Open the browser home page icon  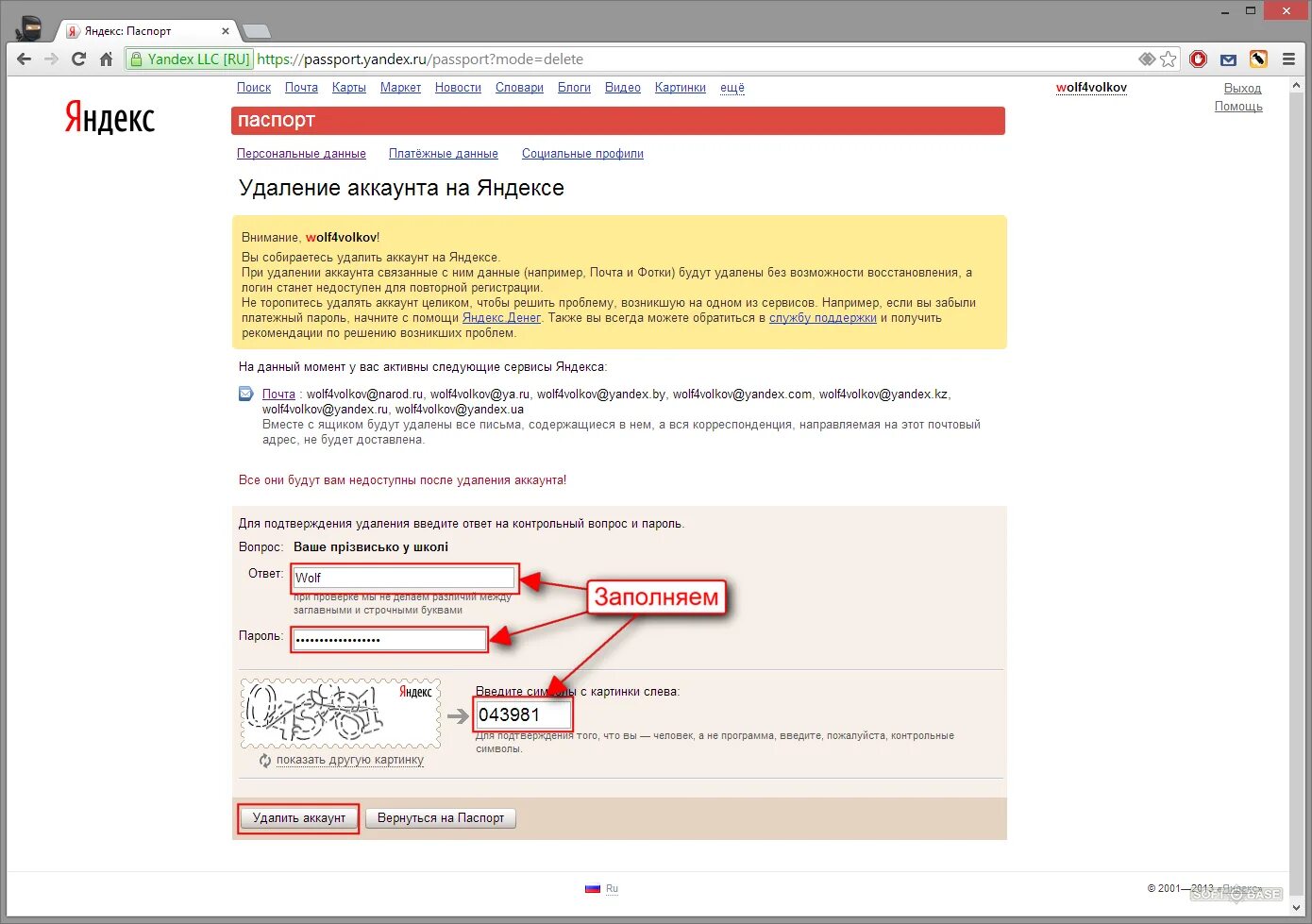click(106, 59)
